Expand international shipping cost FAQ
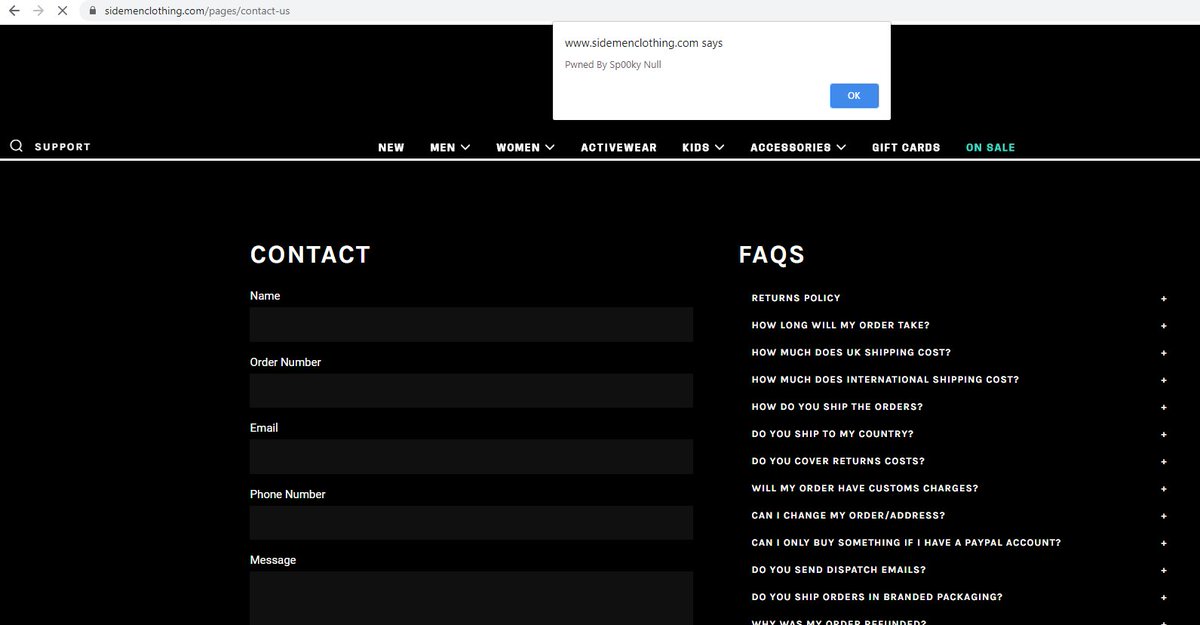1200x625 pixels. [959, 380]
